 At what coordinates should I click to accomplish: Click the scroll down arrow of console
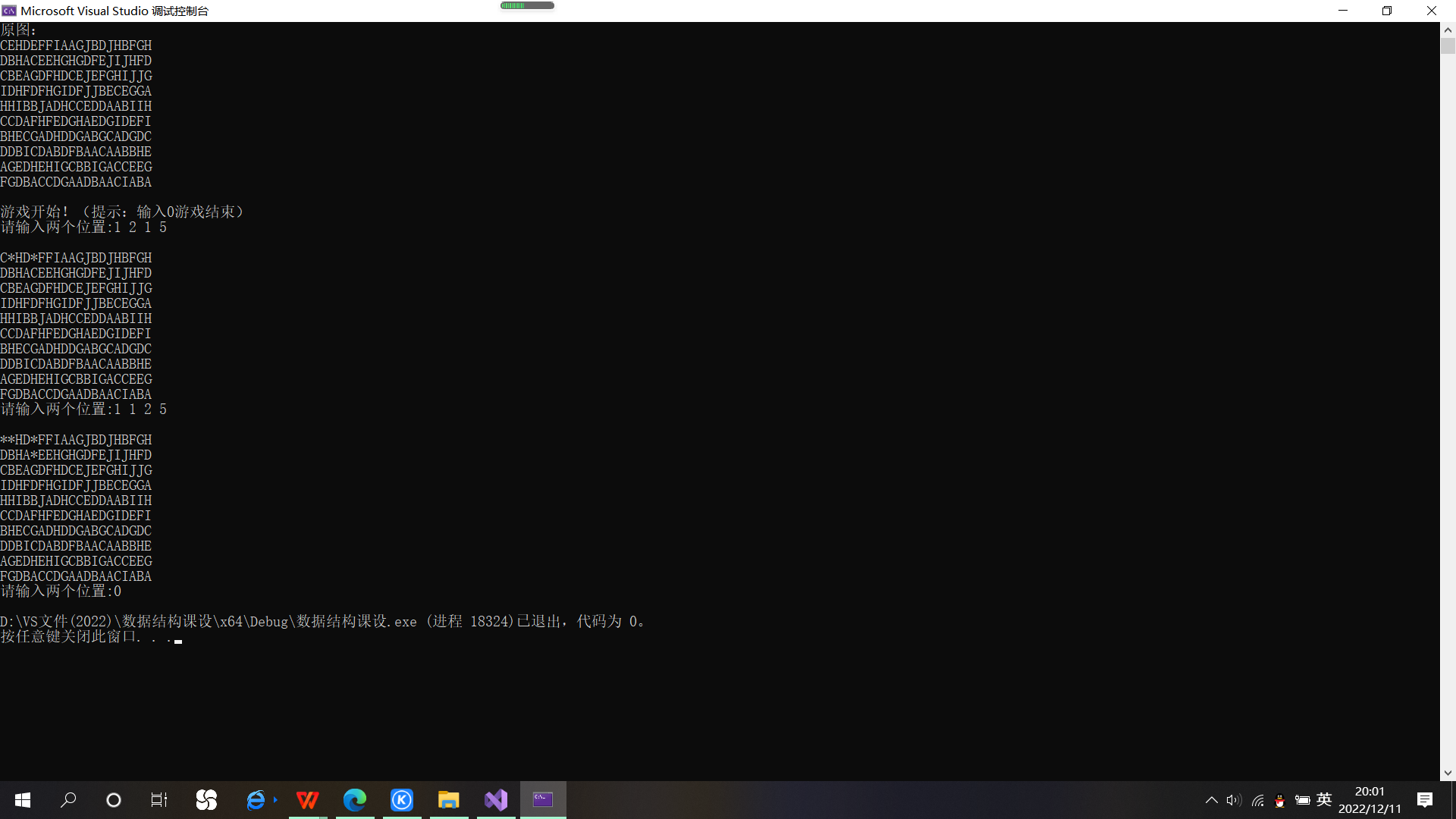(x=1448, y=773)
